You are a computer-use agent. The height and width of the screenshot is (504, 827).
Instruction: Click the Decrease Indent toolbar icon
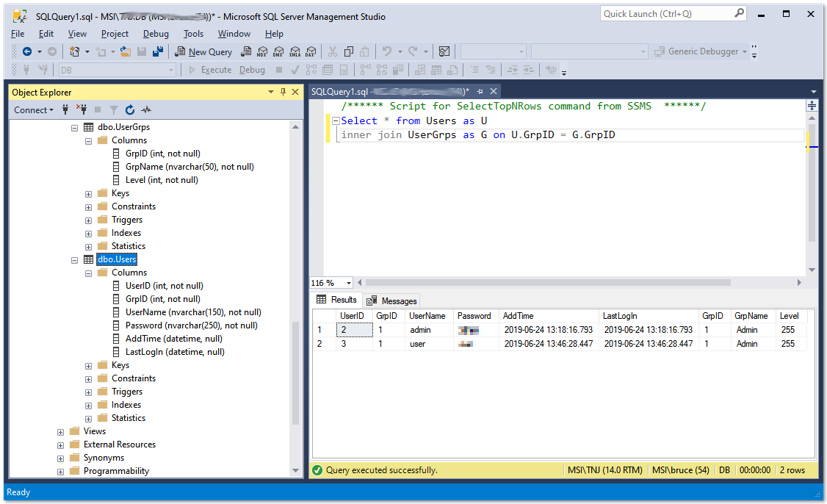pyautogui.click(x=512, y=70)
